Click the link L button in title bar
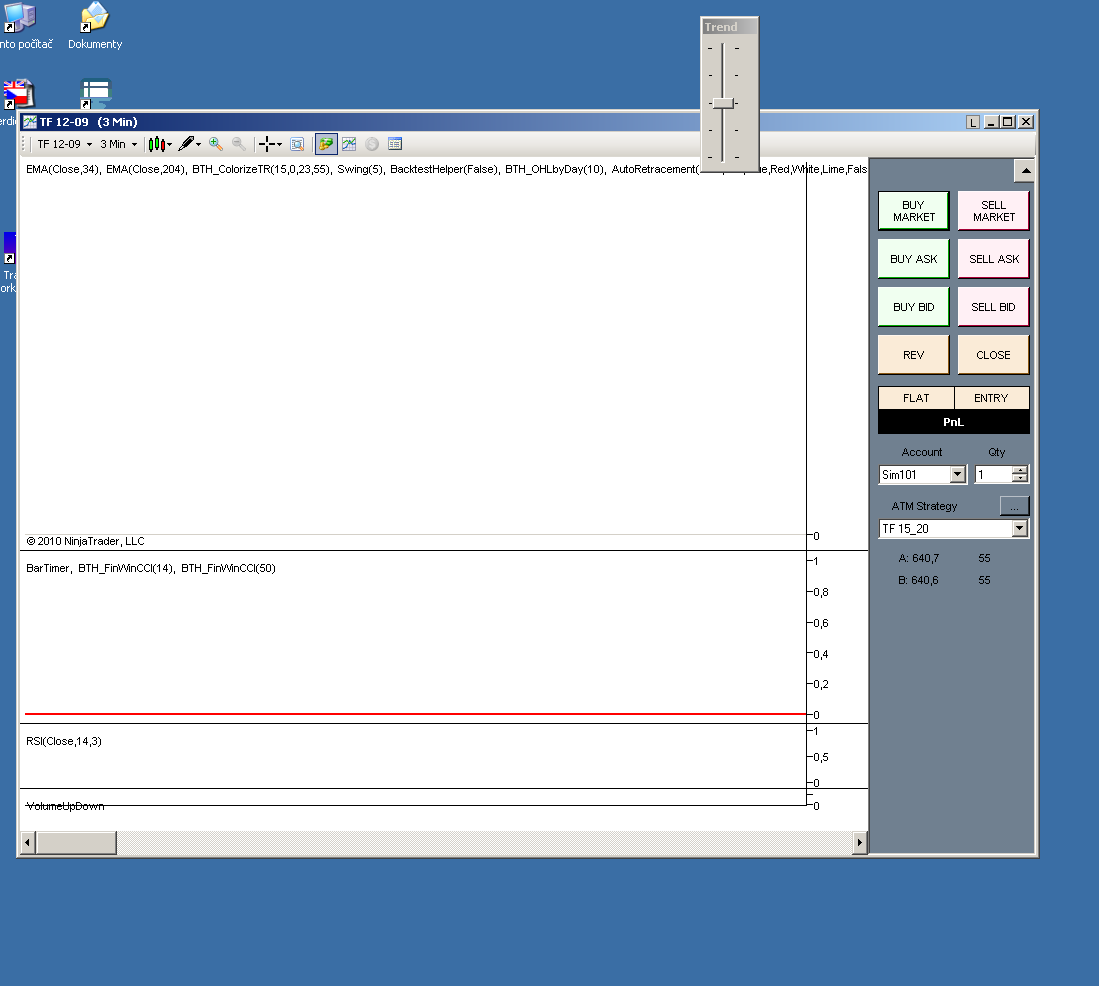 973,122
